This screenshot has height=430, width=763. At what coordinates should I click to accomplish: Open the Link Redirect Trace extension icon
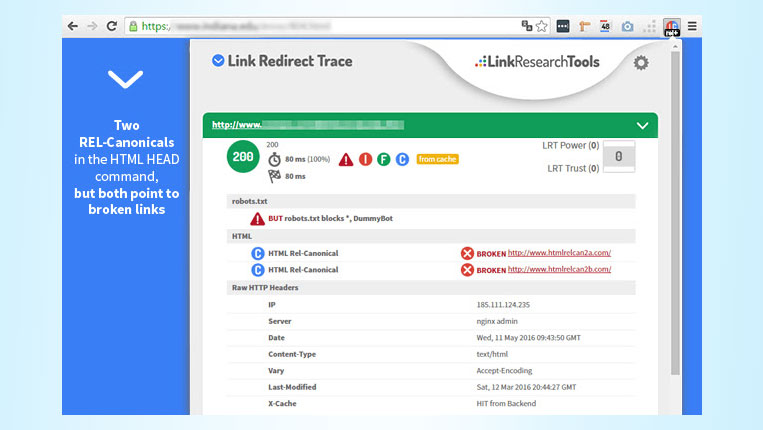pos(672,27)
